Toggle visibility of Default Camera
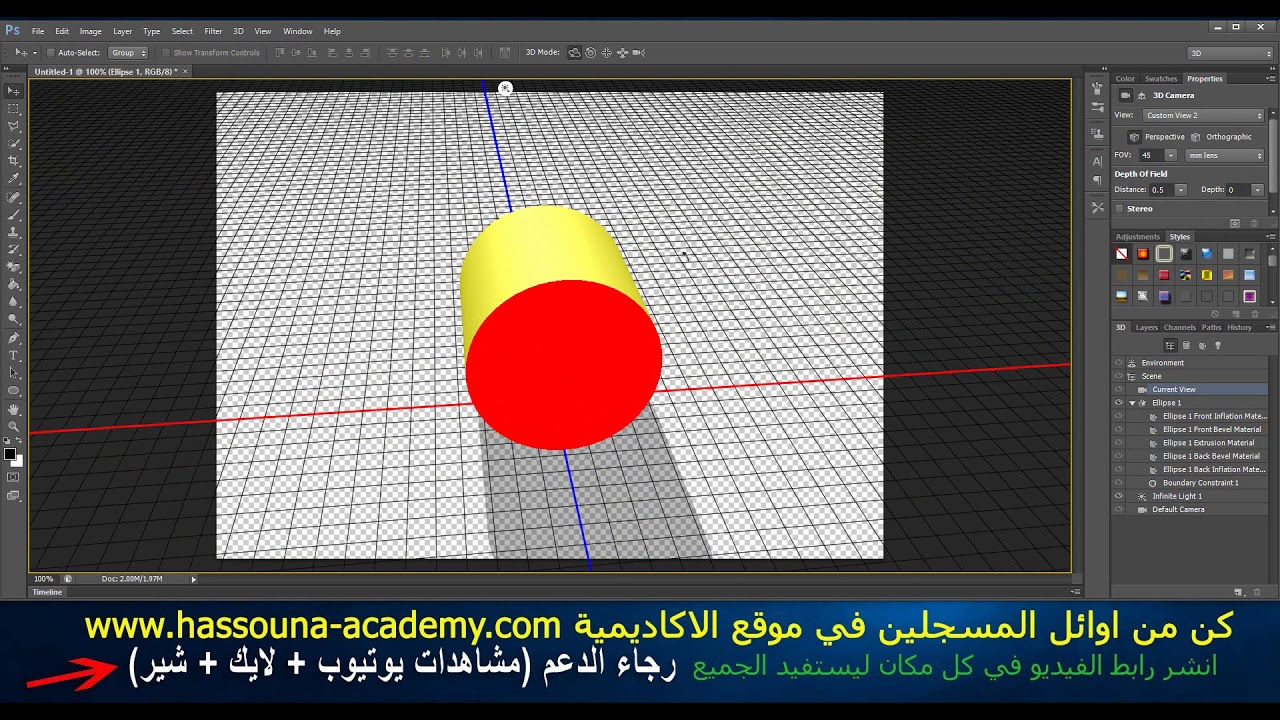Viewport: 1280px width, 720px height. tap(1118, 510)
